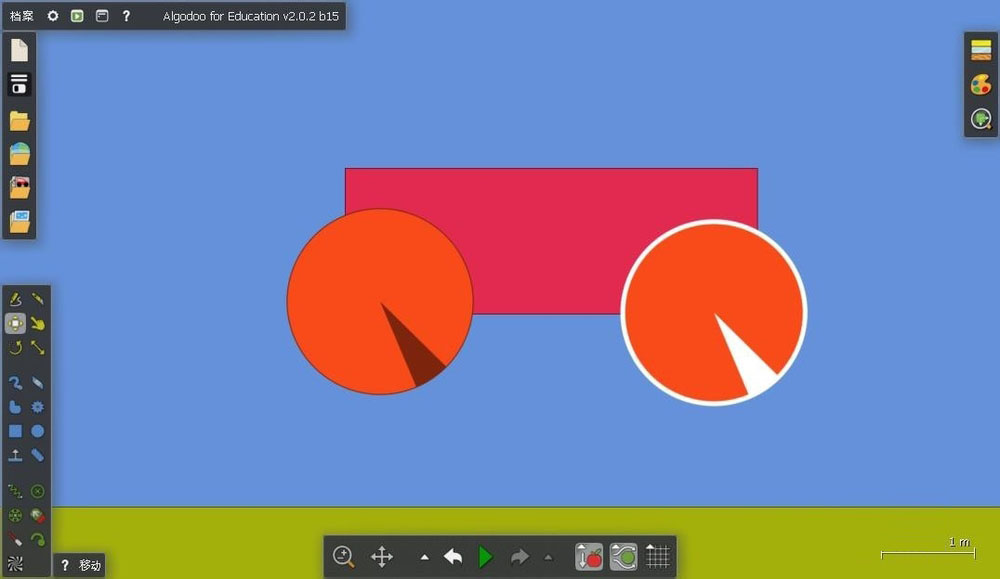Viewport: 1000px width, 579px height.
Task: Click the window layout icon in top bar
Action: tap(102, 15)
